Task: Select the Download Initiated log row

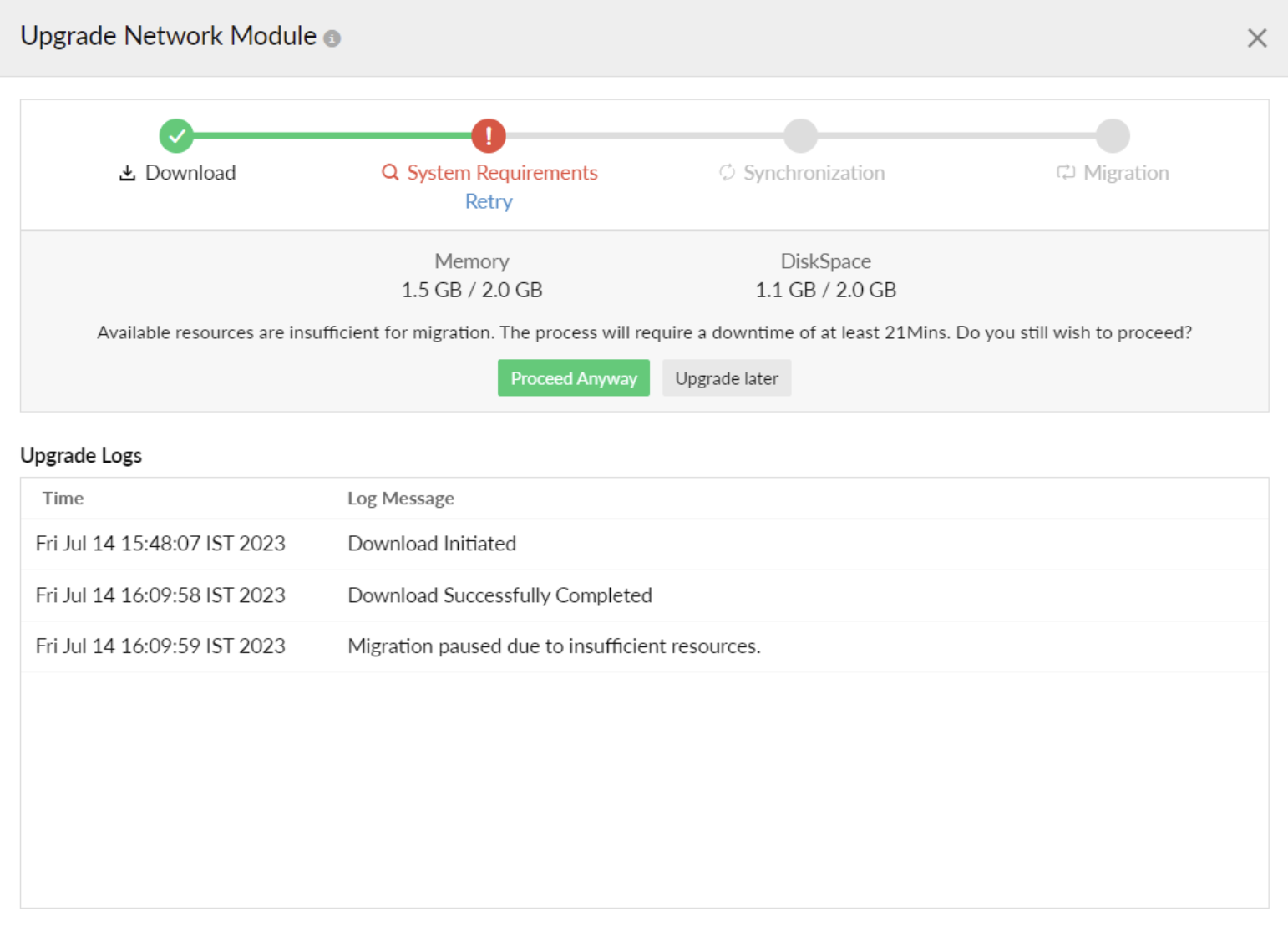Action: 432,544
